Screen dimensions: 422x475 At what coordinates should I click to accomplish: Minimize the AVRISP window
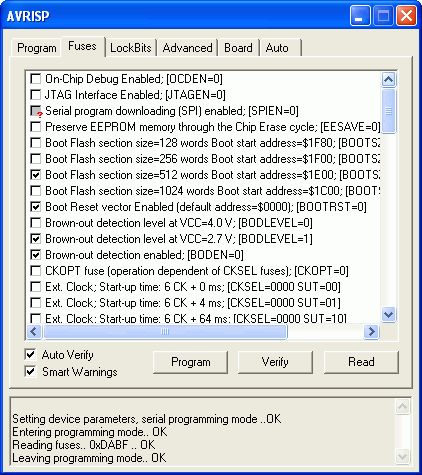[360, 16]
